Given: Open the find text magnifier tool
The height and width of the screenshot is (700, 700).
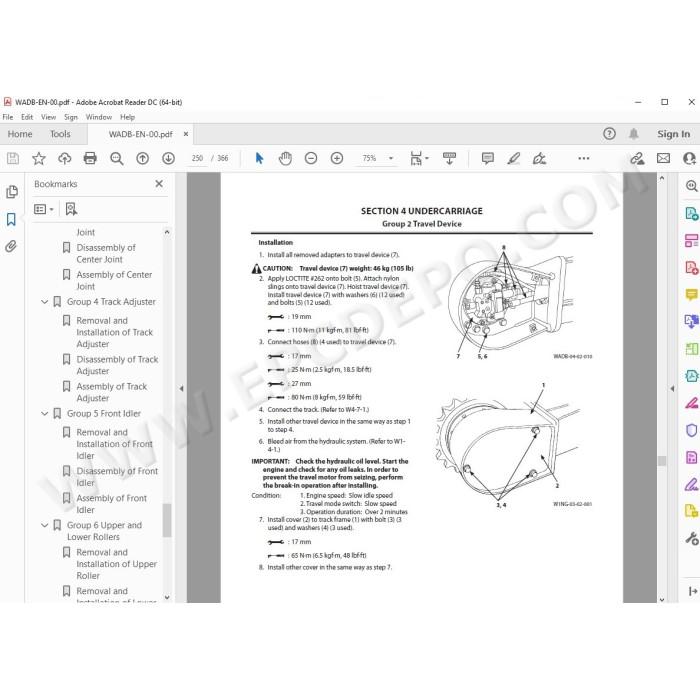Looking at the screenshot, I should [x=117, y=158].
